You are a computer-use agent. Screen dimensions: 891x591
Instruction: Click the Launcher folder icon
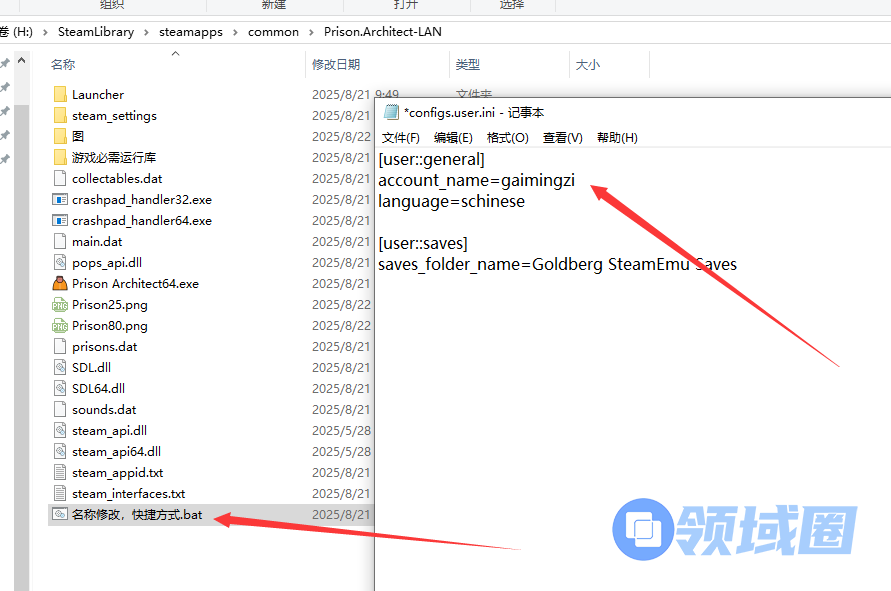coord(59,95)
